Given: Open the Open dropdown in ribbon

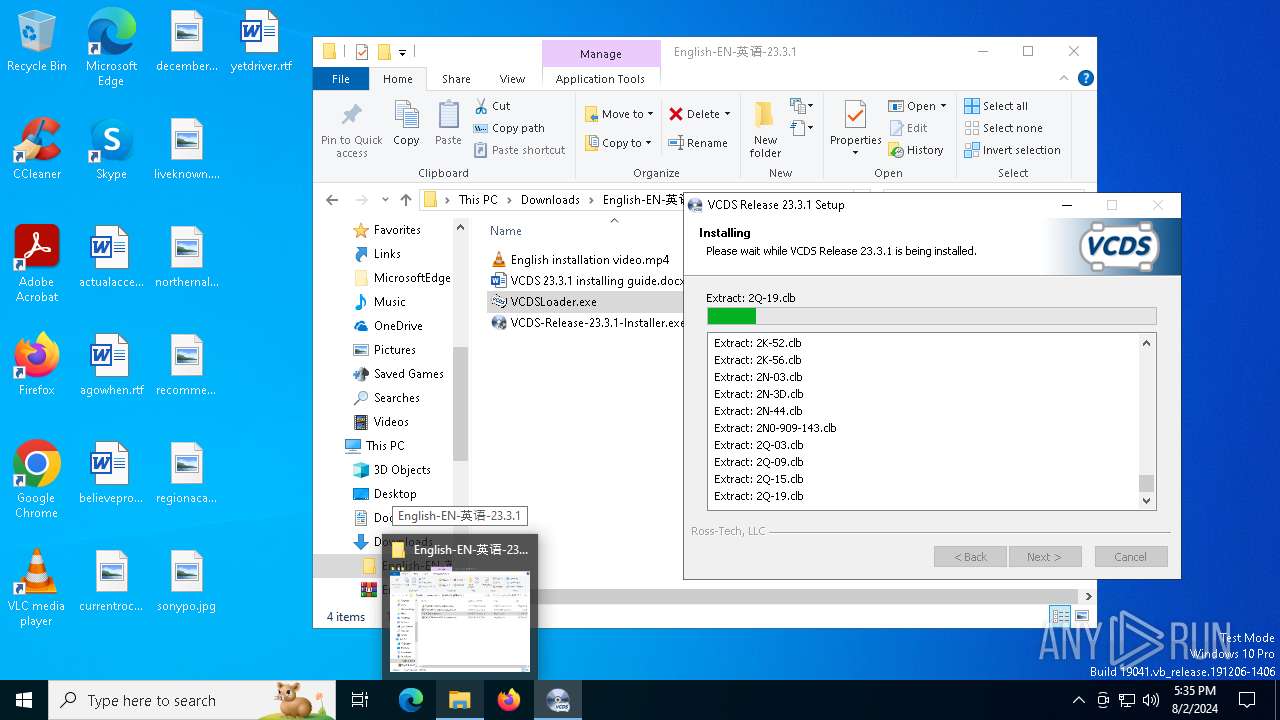Looking at the screenshot, I should pyautogui.click(x=917, y=106).
